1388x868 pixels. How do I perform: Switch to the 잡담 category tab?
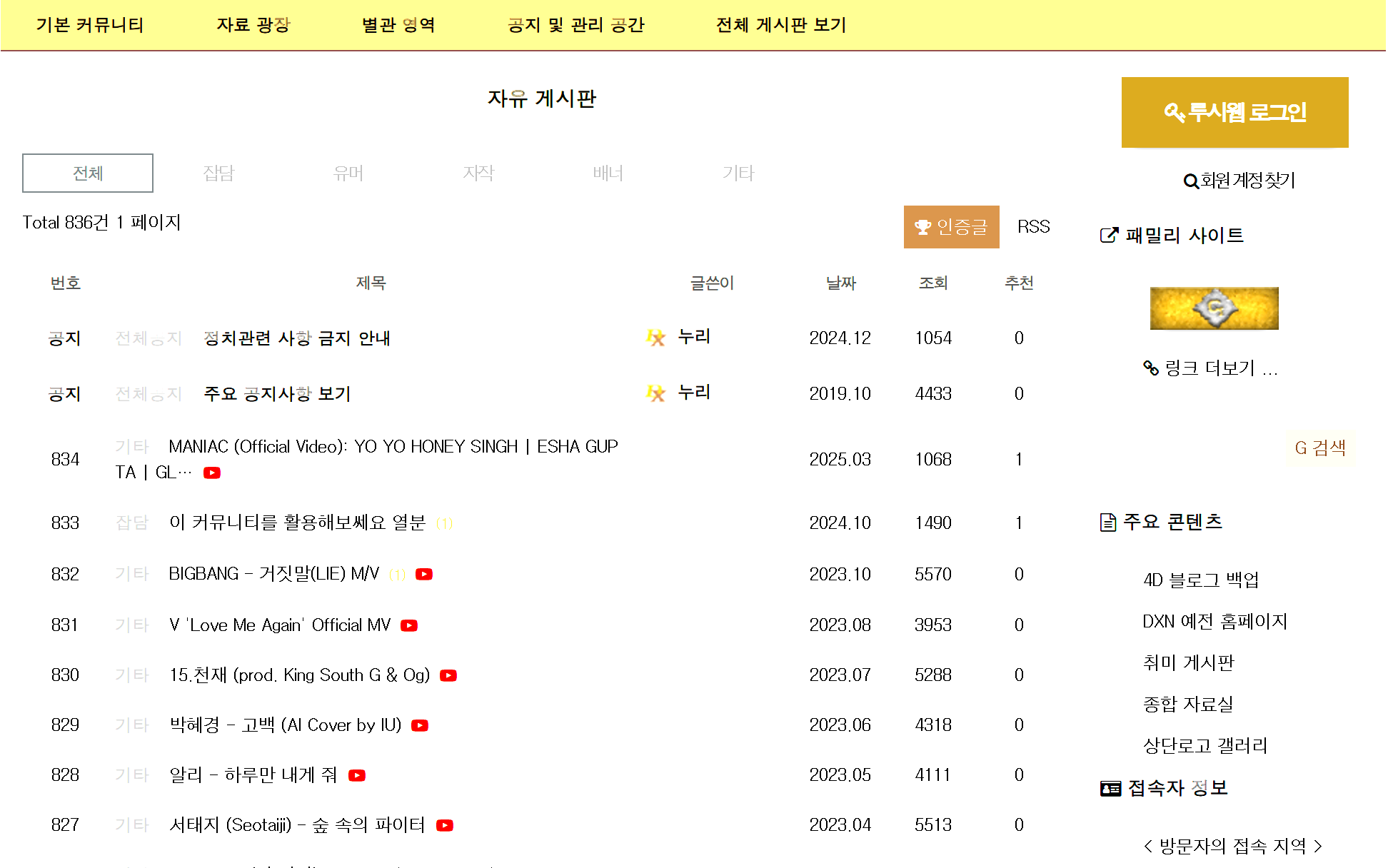218,173
